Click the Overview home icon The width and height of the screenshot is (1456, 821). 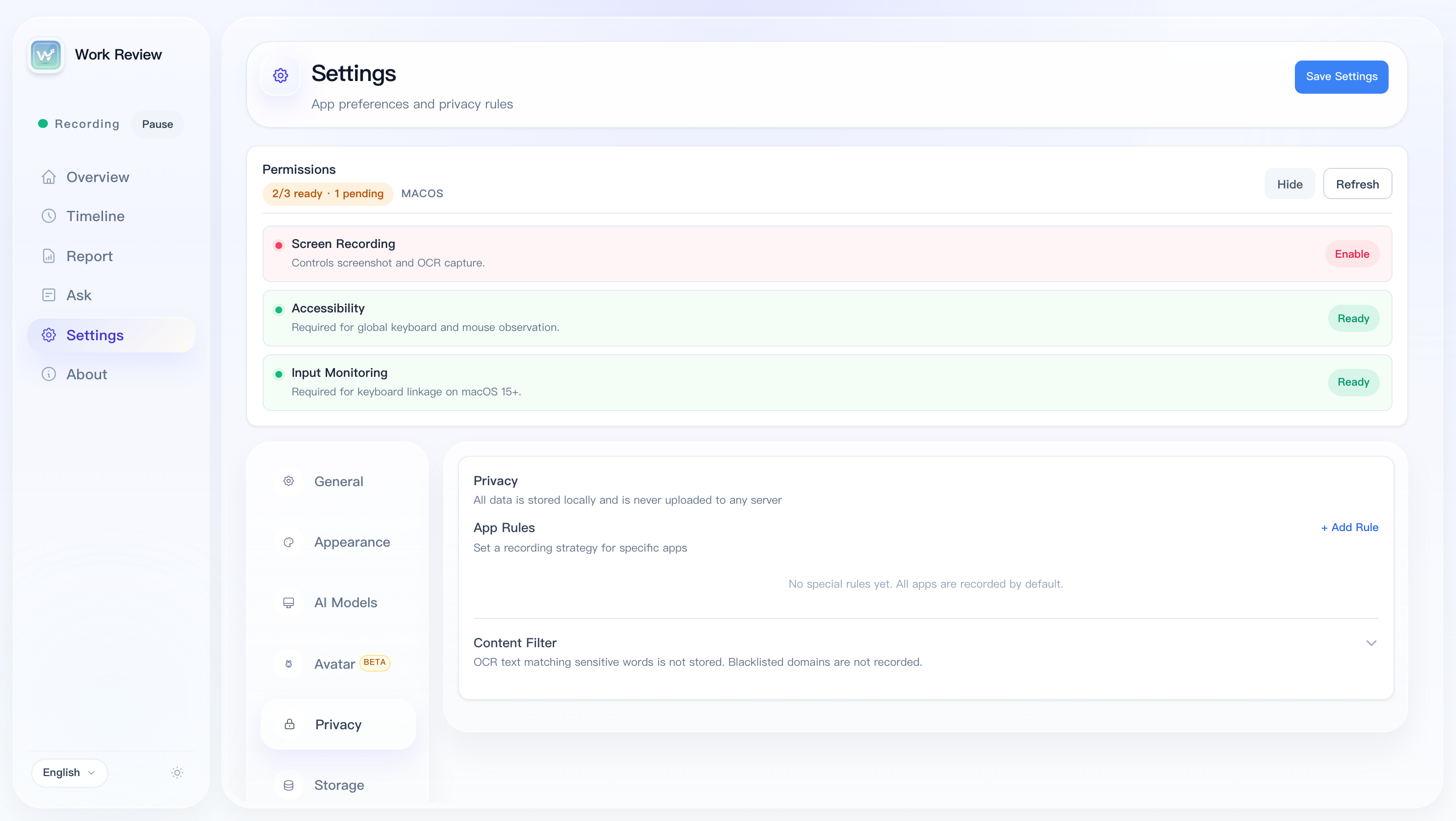point(49,177)
